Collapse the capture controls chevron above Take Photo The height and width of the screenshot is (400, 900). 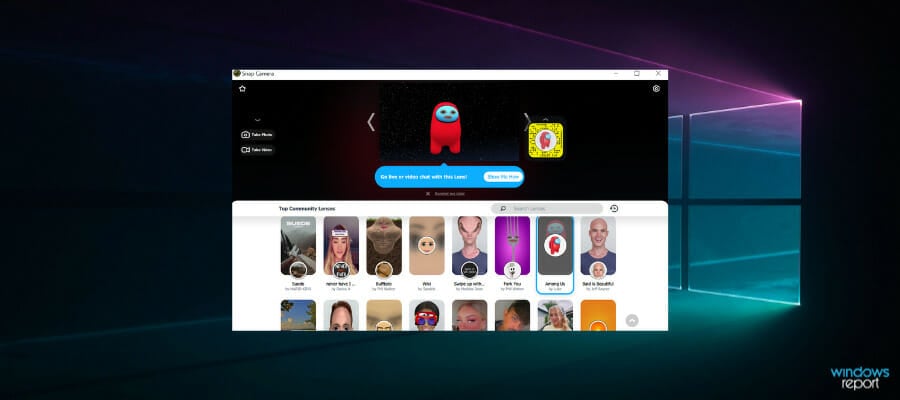[x=257, y=120]
